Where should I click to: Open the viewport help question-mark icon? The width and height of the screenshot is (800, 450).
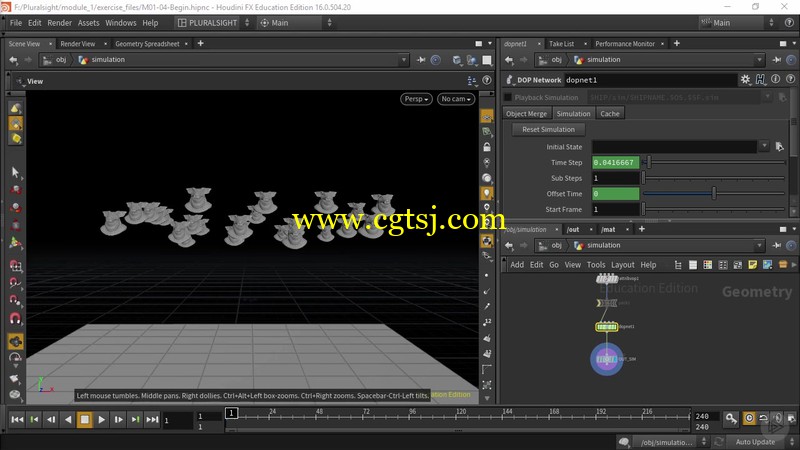(x=487, y=81)
